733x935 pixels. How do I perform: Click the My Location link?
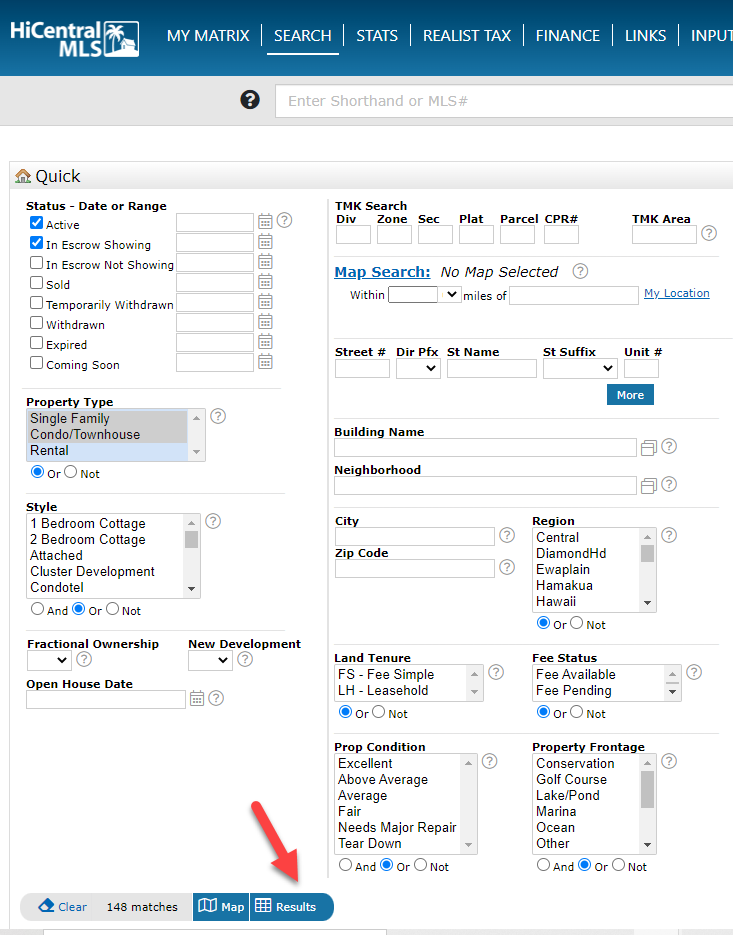click(x=676, y=293)
